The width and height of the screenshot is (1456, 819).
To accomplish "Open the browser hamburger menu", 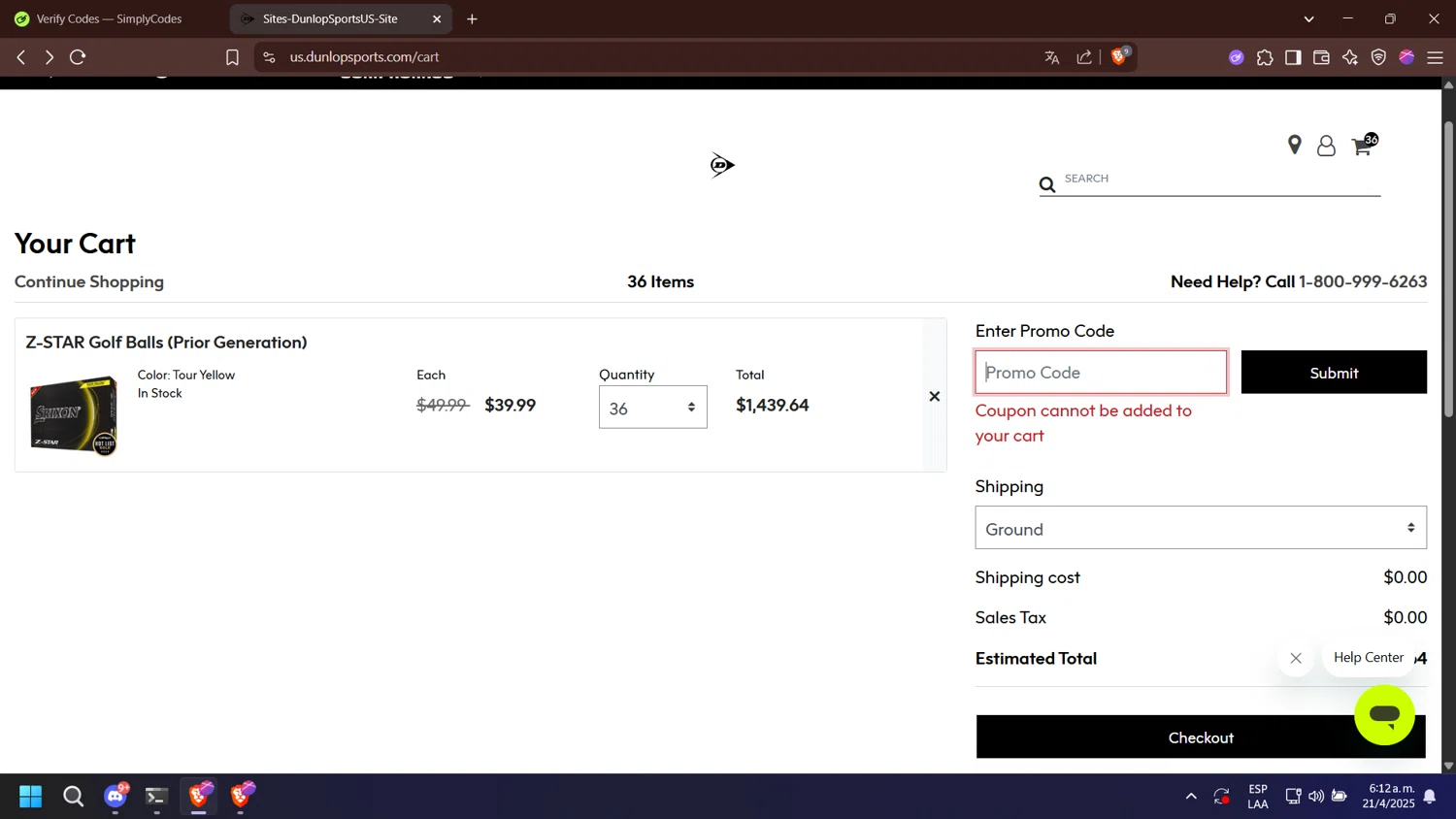I will pyautogui.click(x=1435, y=57).
